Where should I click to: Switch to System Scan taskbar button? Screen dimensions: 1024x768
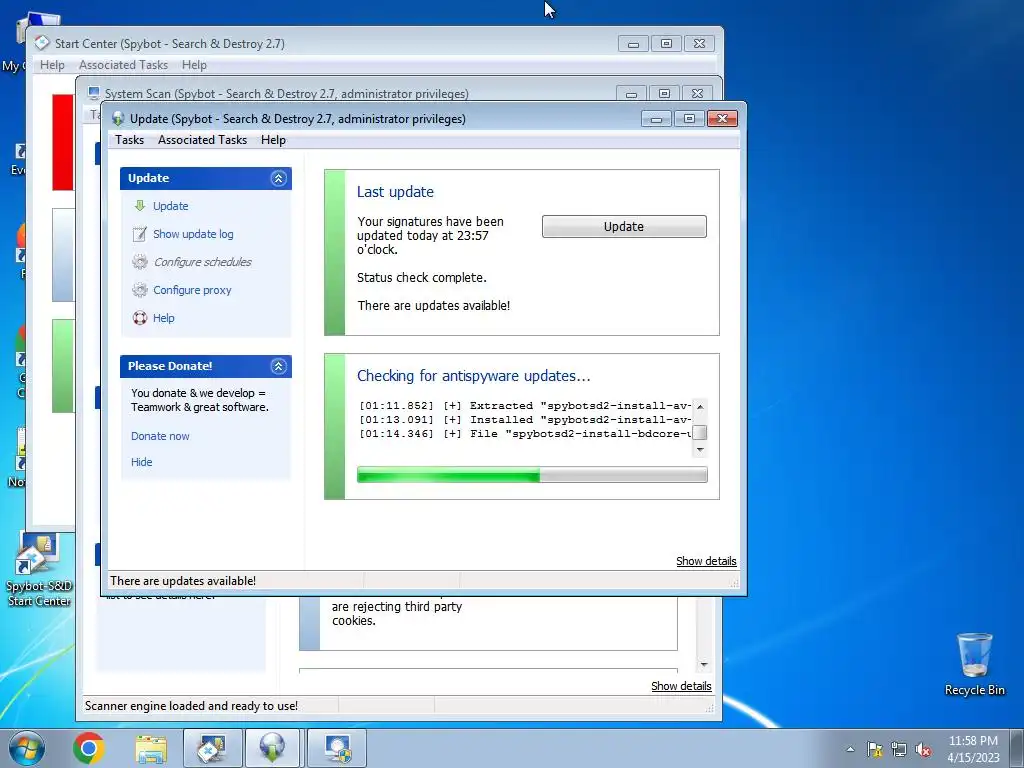pyautogui.click(x=337, y=748)
